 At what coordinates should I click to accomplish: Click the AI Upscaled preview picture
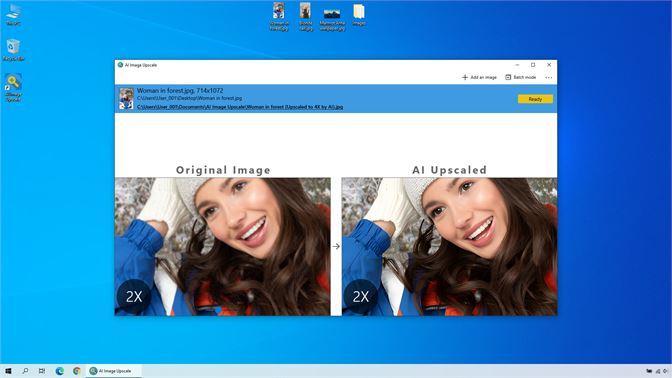click(450, 247)
